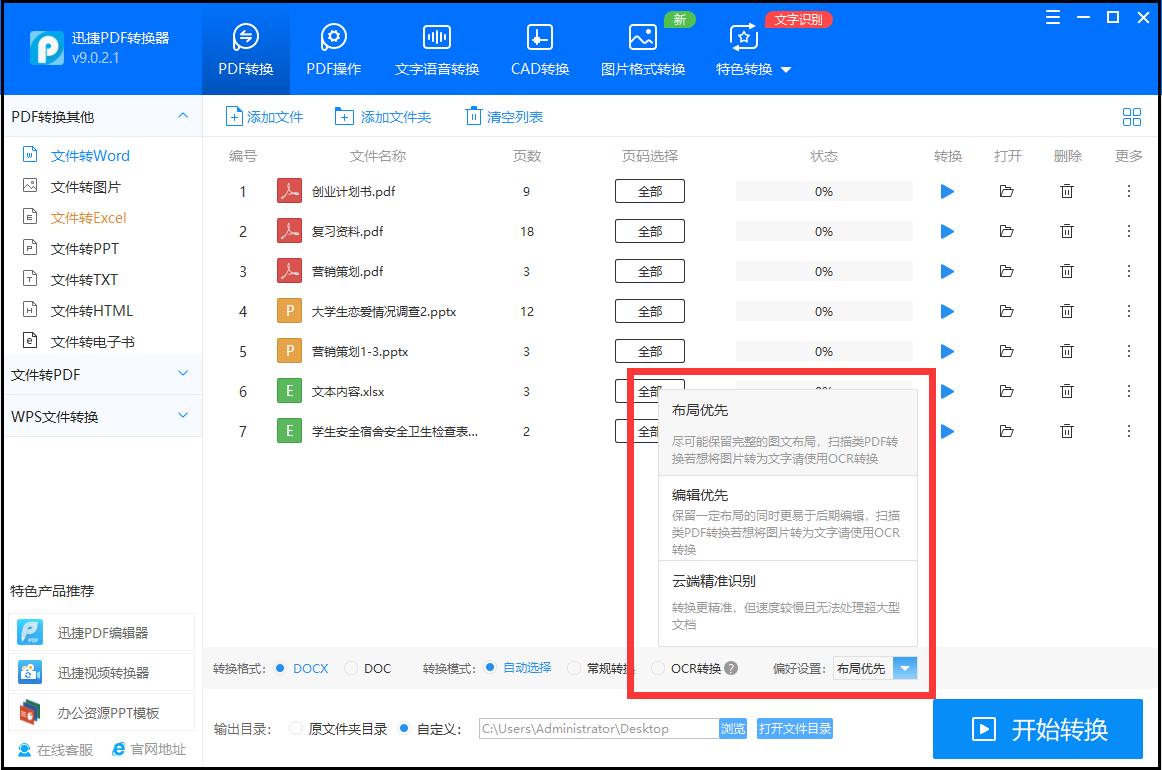Delete 复习资料.pdf using its trash icon
The image size is (1162, 770).
[1067, 231]
